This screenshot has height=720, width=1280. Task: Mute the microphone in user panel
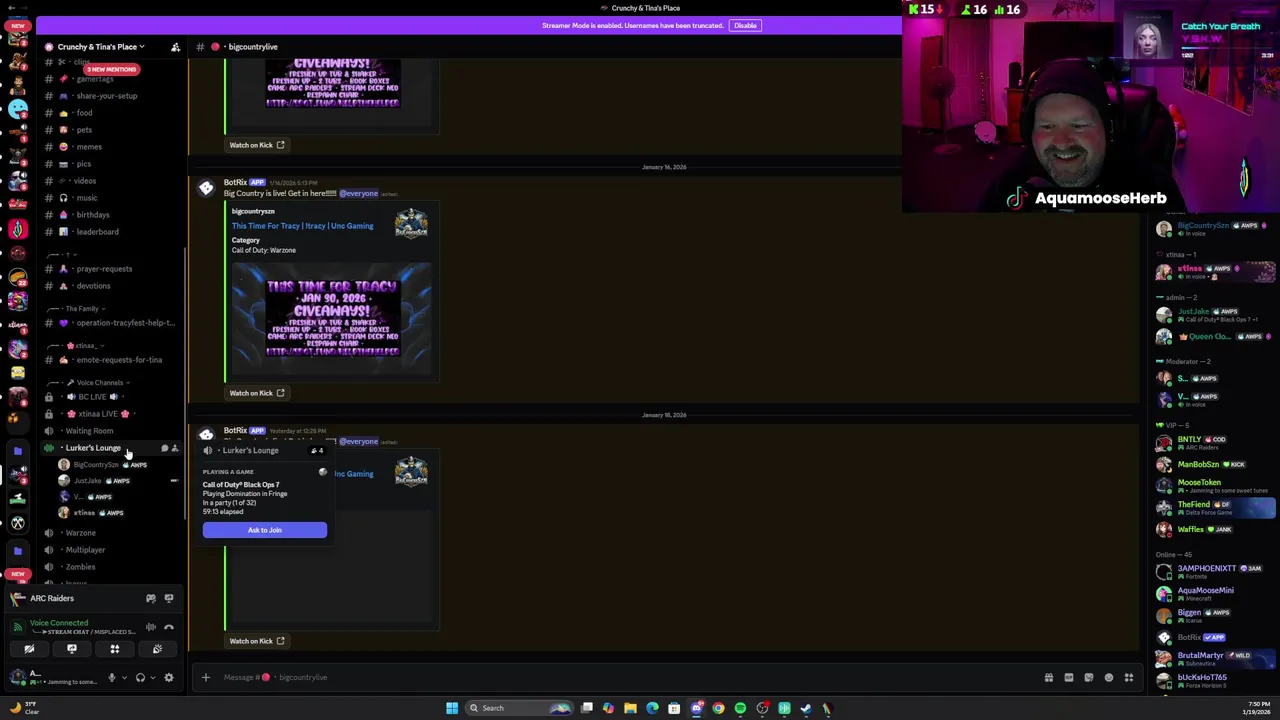pyautogui.click(x=111, y=677)
